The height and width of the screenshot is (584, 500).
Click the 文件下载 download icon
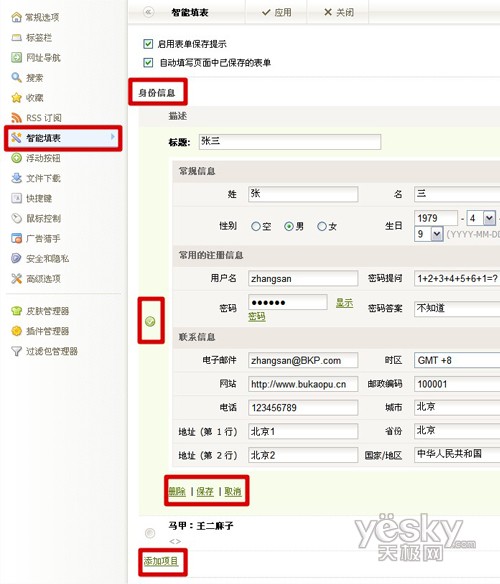coord(16,178)
